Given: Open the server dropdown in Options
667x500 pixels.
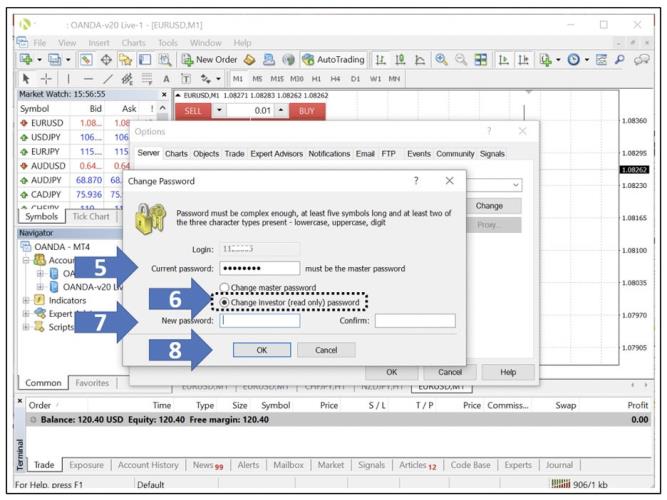Looking at the screenshot, I should pyautogui.click(x=515, y=185).
